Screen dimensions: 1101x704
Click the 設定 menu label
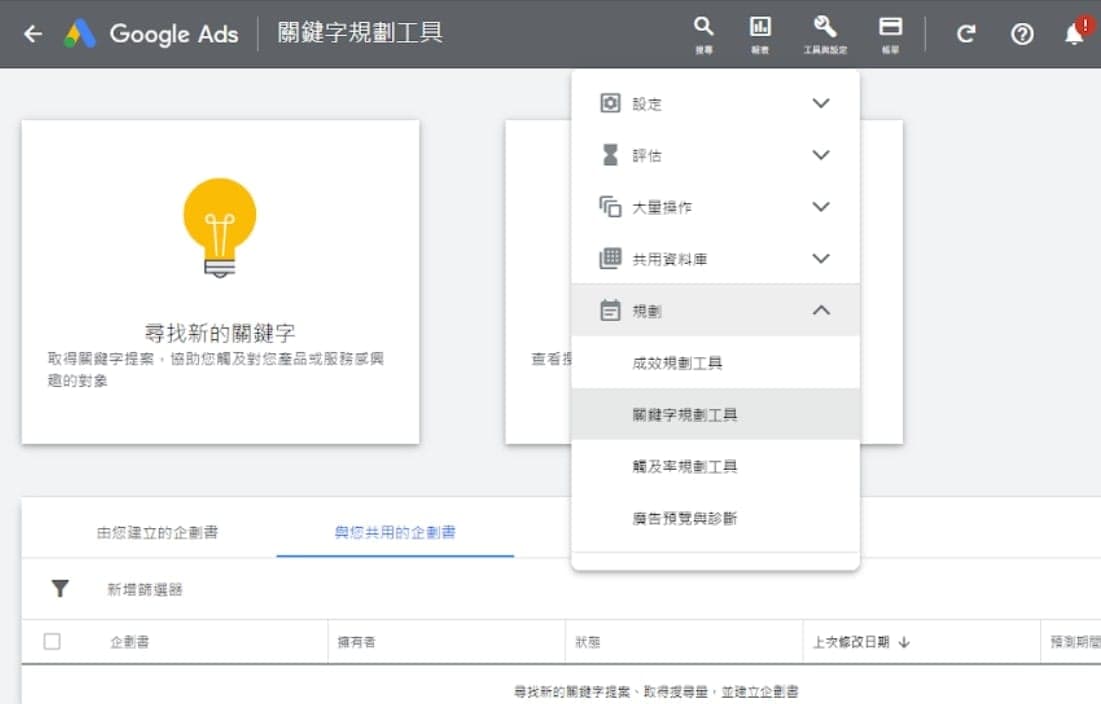click(x=647, y=104)
